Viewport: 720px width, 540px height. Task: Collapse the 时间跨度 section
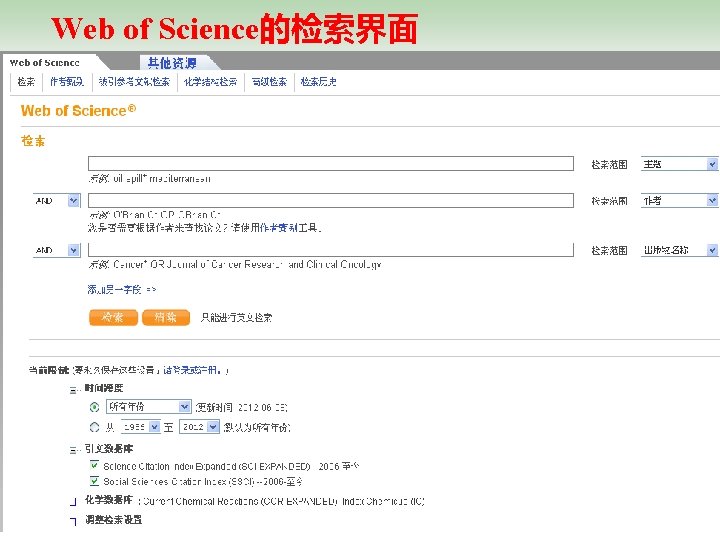[74, 390]
